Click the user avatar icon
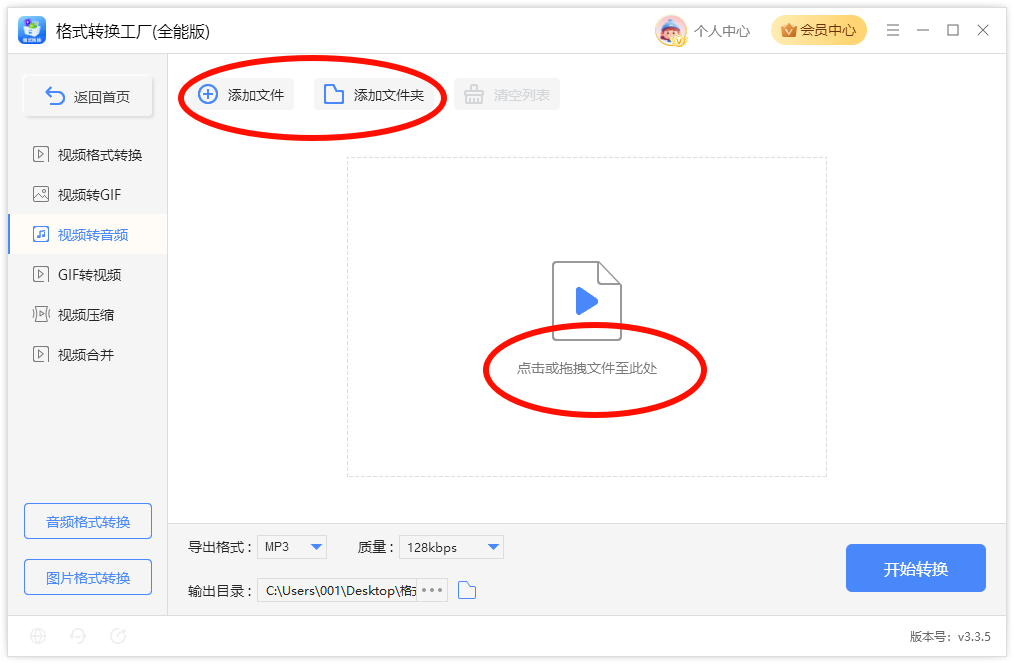 (x=671, y=30)
